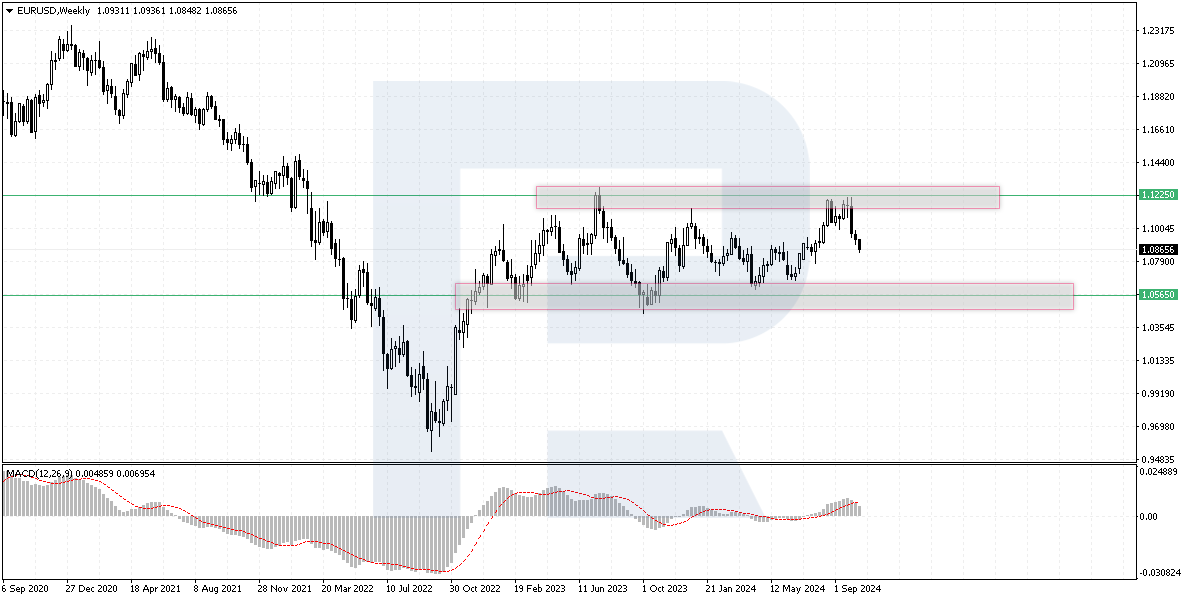This screenshot has height=600, width=1182.
Task: Click the 8 Aug 2021 date label
Action: [x=219, y=587]
